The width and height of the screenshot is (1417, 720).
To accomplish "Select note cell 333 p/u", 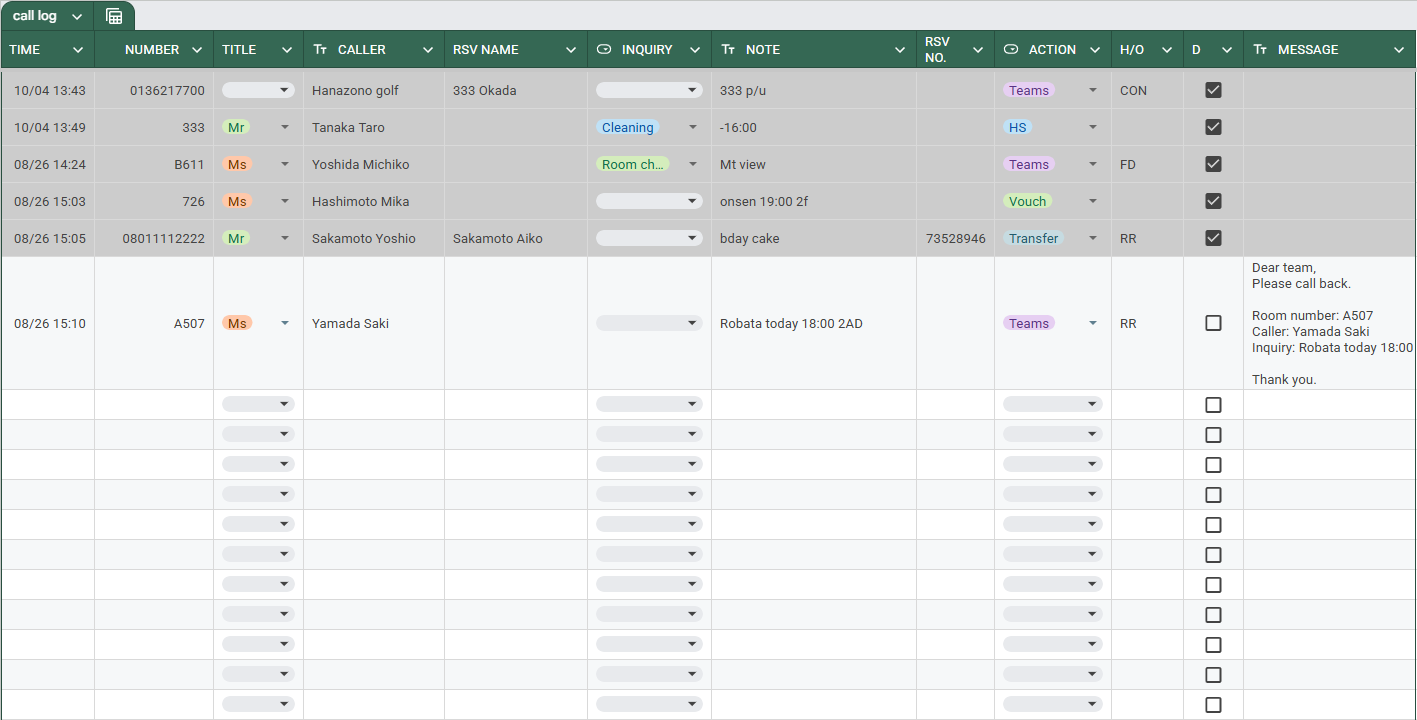I will click(x=814, y=90).
